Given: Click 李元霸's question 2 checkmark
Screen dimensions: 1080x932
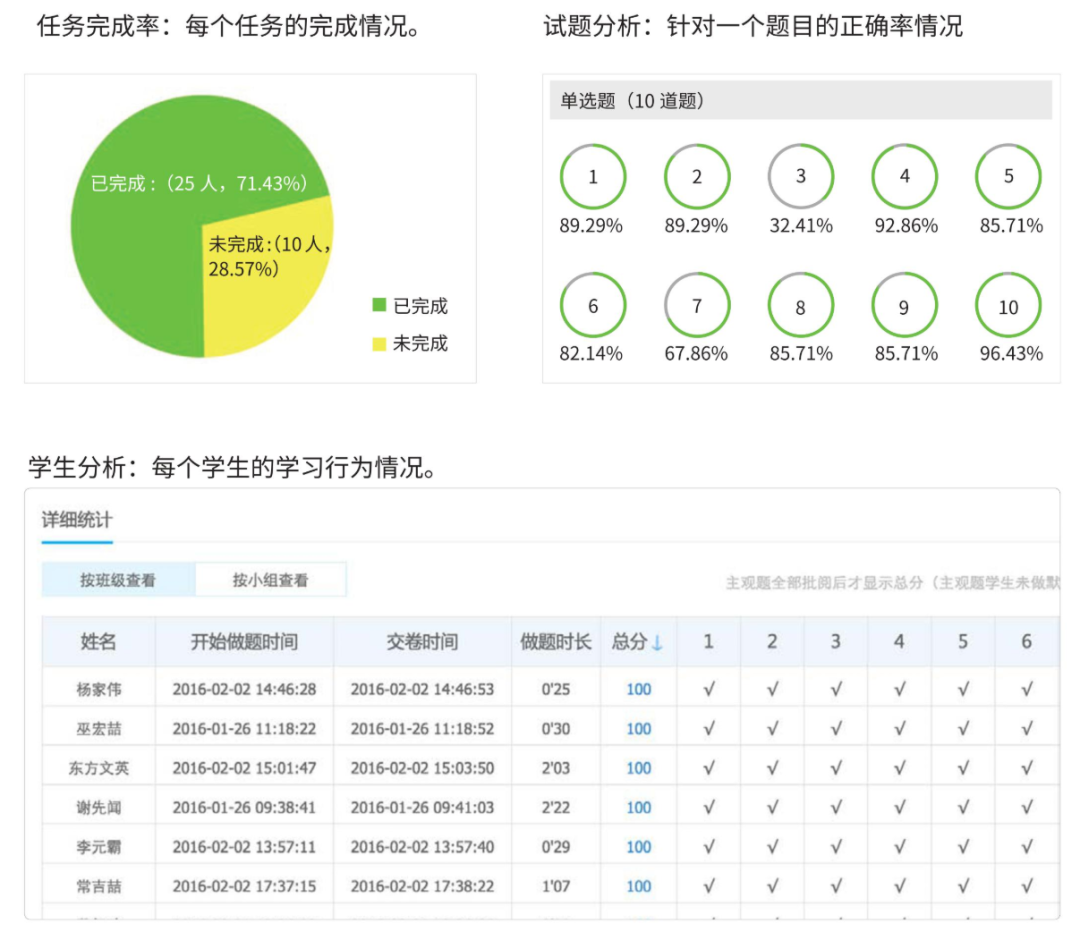Looking at the screenshot, I should point(772,846).
